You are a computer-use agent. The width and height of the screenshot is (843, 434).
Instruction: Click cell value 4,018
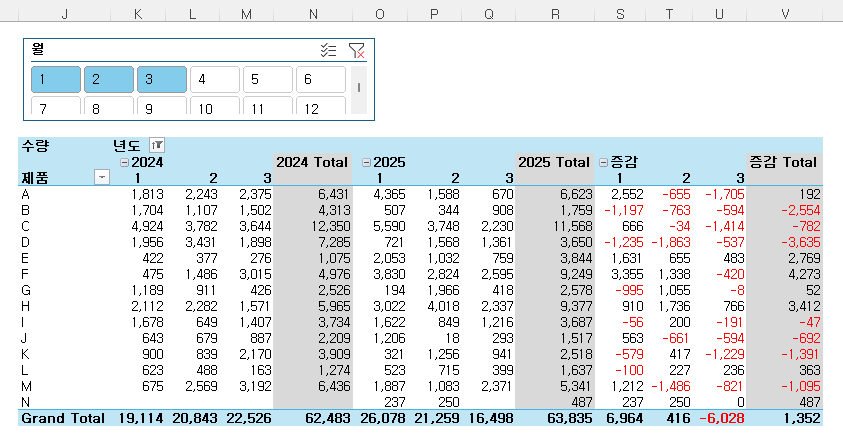pos(444,306)
